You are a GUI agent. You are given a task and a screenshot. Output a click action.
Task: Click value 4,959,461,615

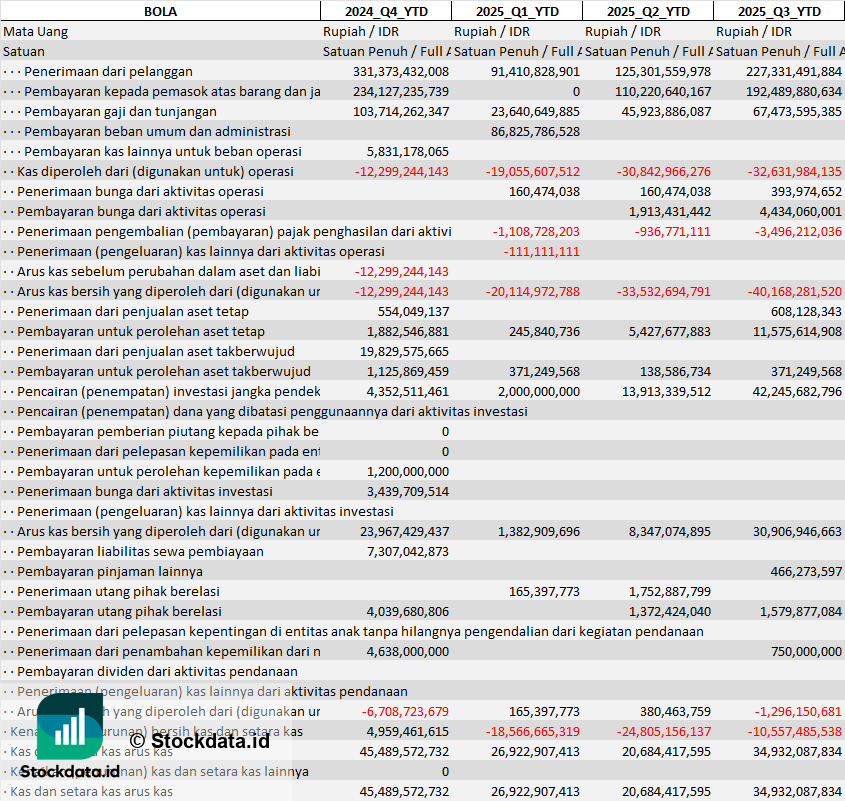407,730
